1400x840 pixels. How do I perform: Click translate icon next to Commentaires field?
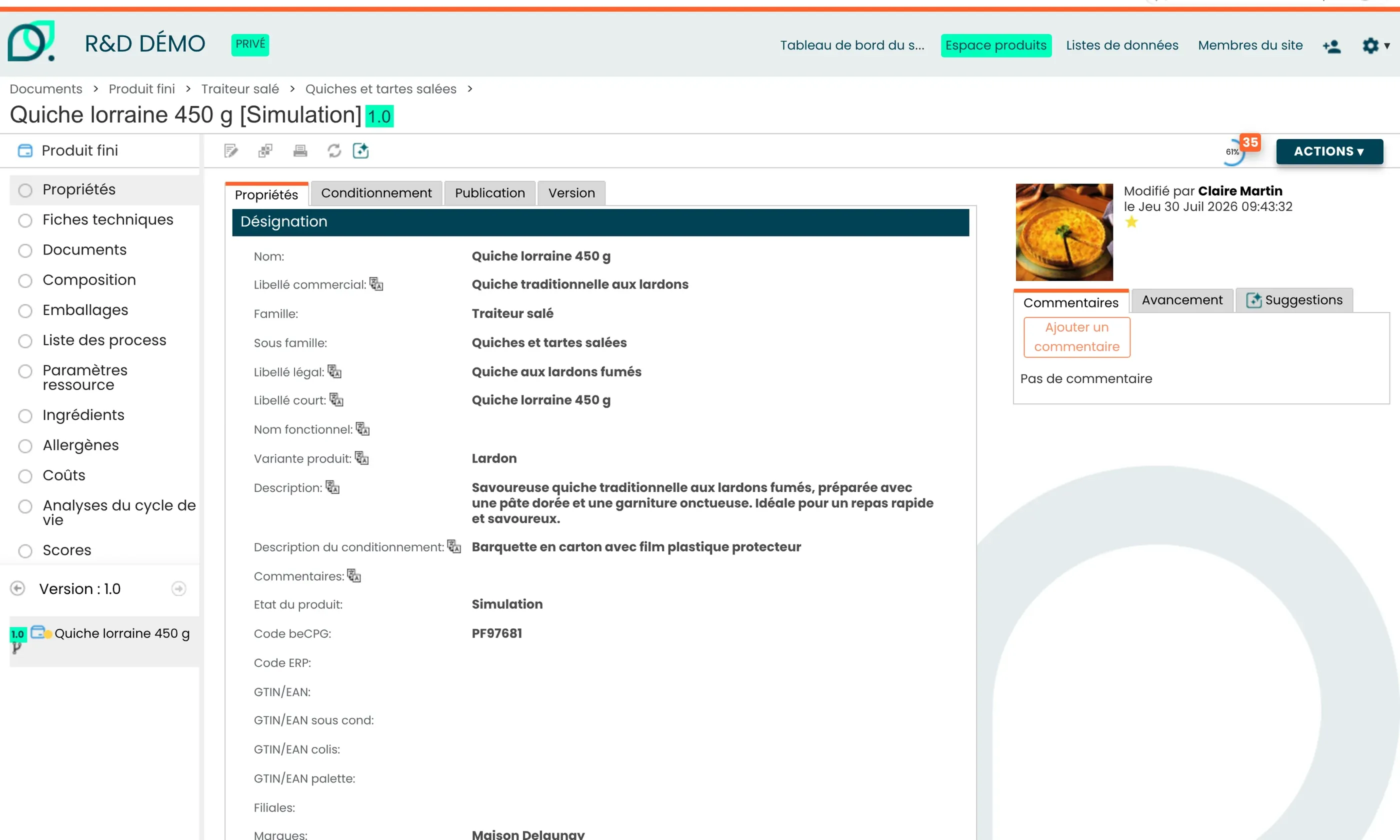pos(354,575)
